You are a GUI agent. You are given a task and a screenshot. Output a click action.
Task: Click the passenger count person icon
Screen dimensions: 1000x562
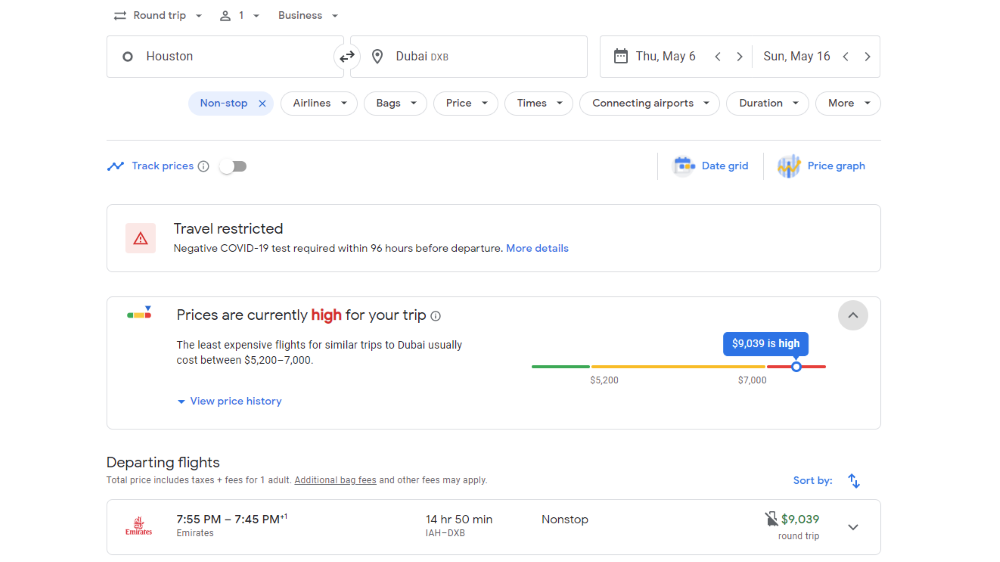pos(225,16)
